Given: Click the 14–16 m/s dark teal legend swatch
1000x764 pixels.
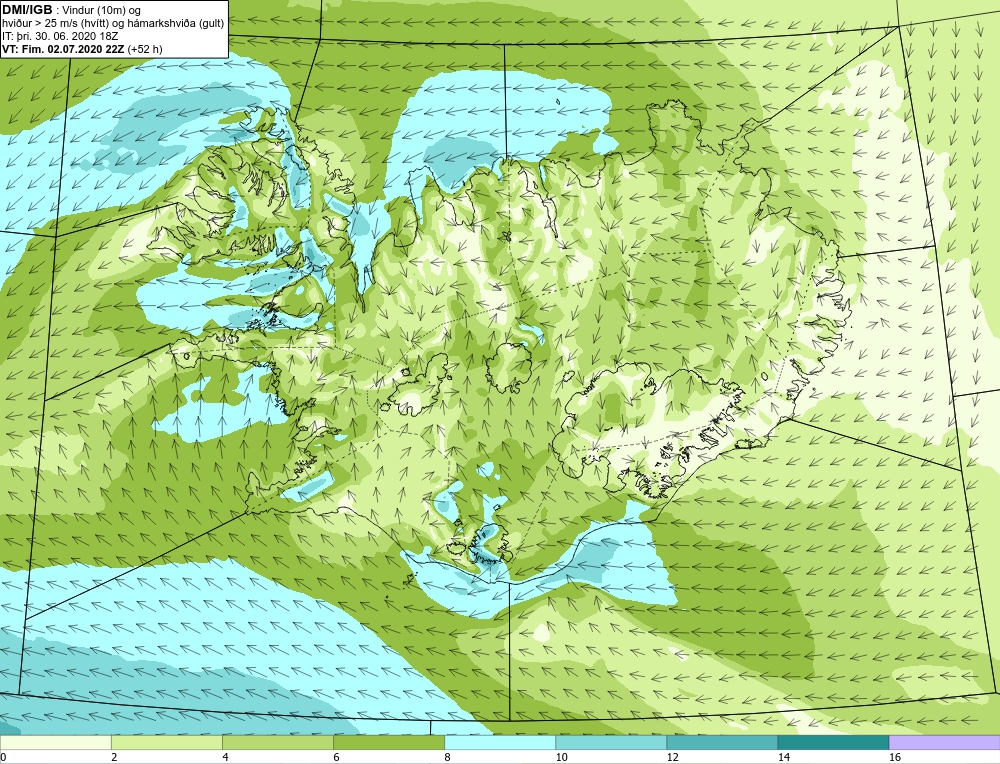Looking at the screenshot, I should (x=833, y=742).
